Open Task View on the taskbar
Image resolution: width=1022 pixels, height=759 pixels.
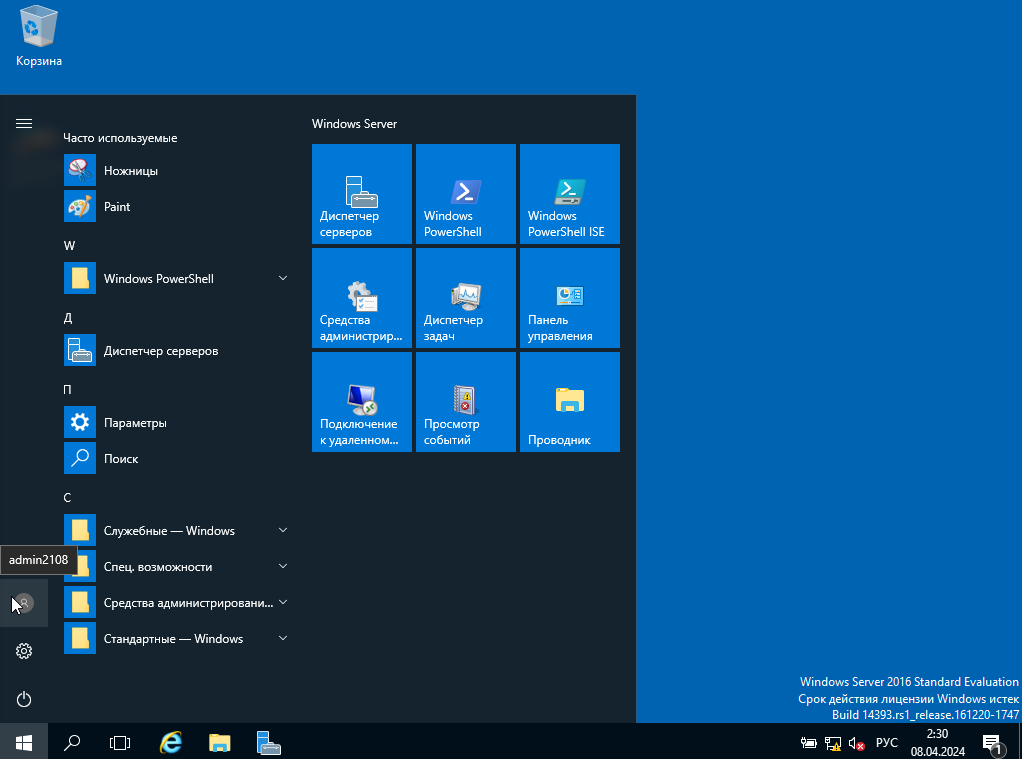coord(120,742)
